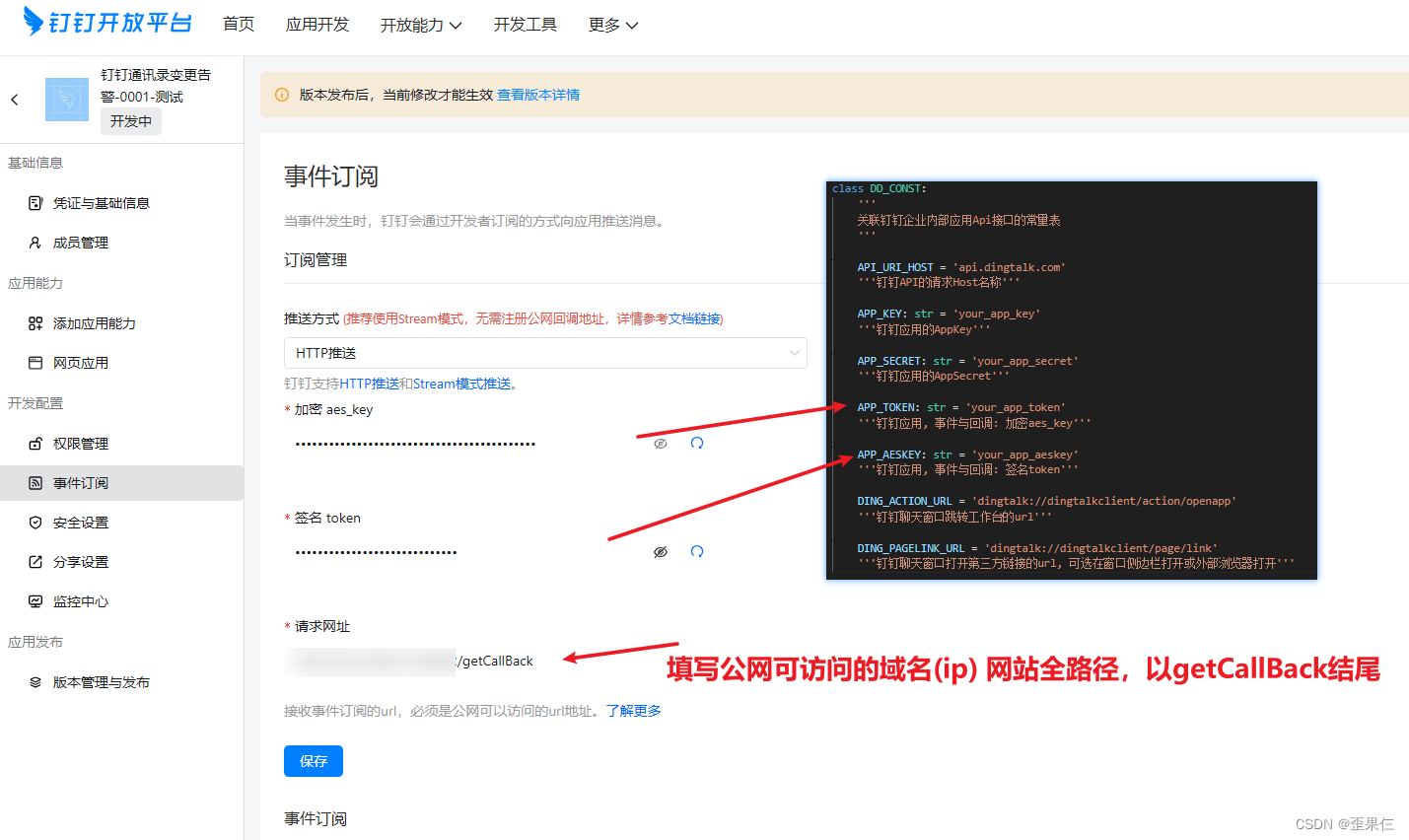The width and height of the screenshot is (1409, 840).
Task: Click the 事件订阅 icon in sidebar
Action: click(35, 483)
